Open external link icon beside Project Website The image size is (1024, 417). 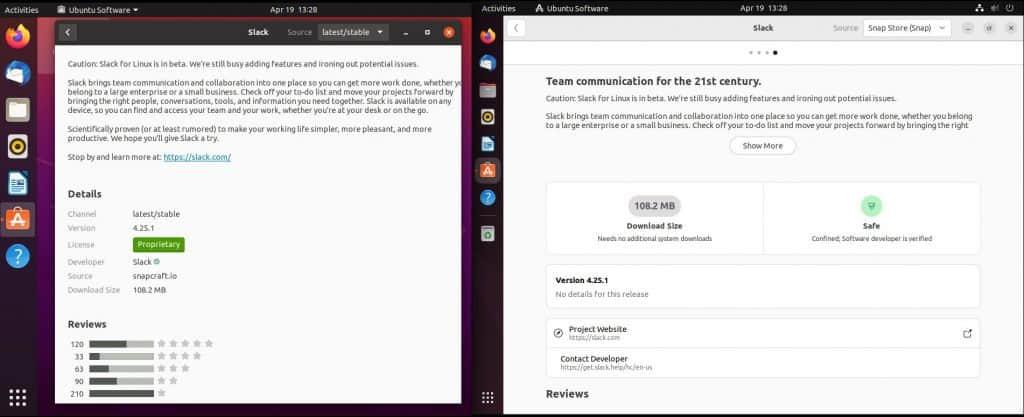click(967, 334)
